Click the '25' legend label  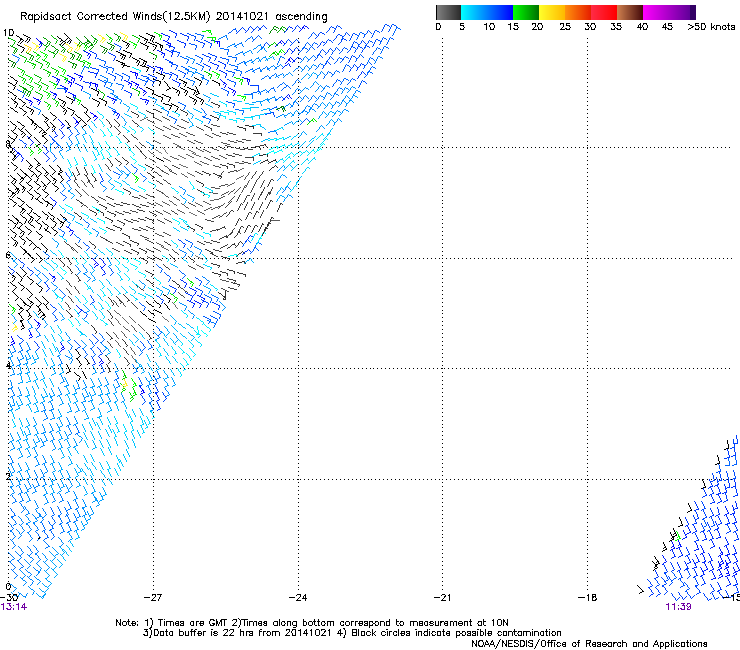[565, 26]
